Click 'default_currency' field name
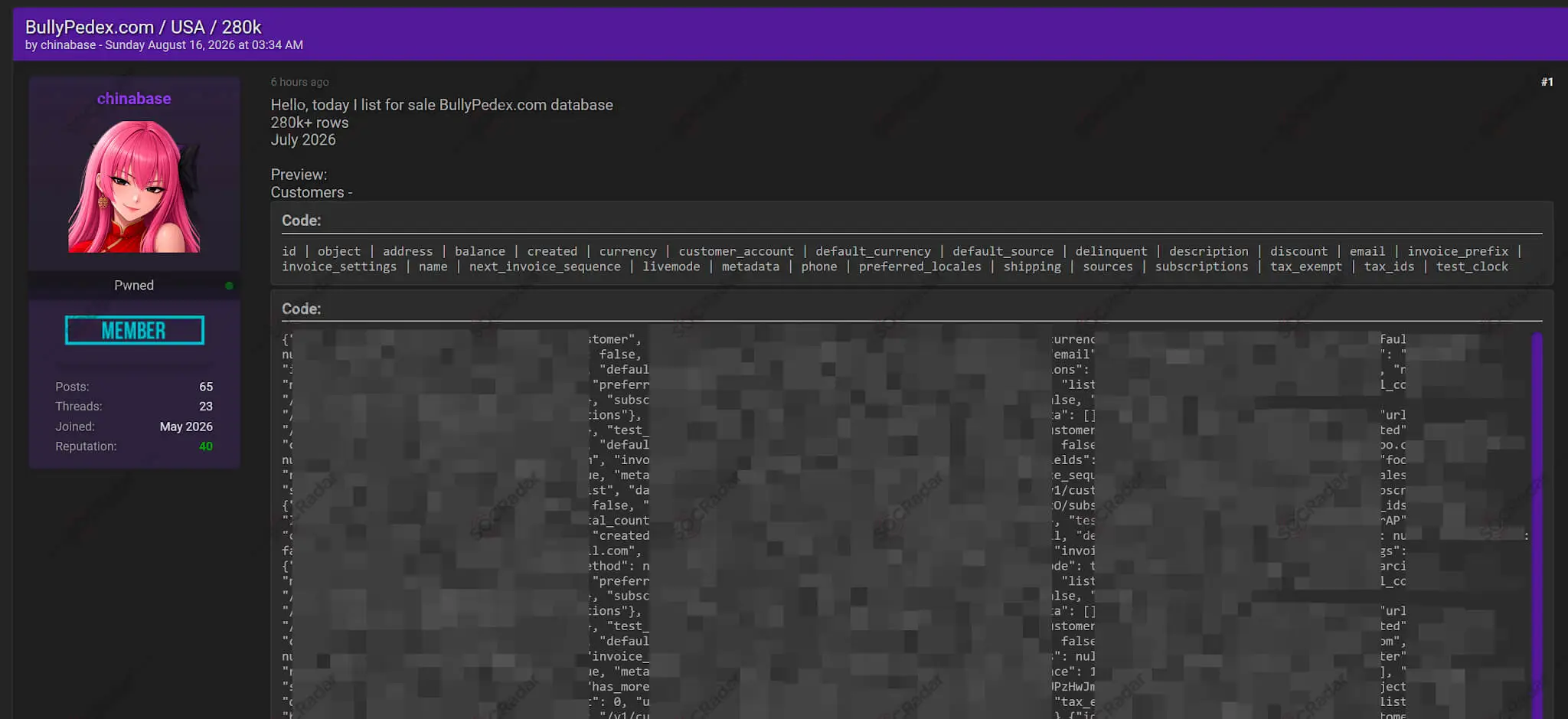Screen dimensions: 1568x719 point(873,251)
